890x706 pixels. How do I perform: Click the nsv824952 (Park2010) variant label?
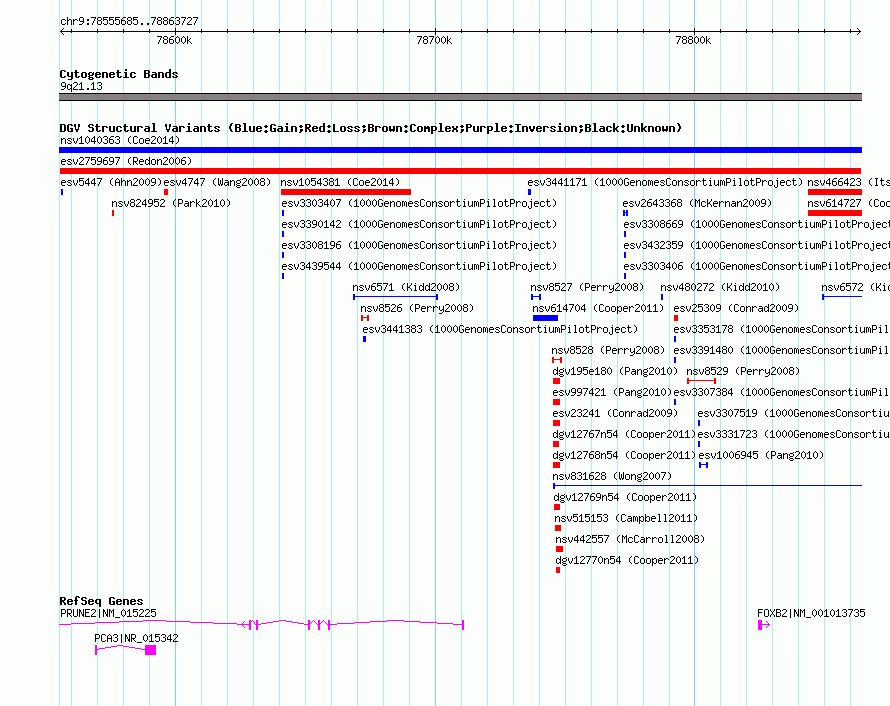170,203
